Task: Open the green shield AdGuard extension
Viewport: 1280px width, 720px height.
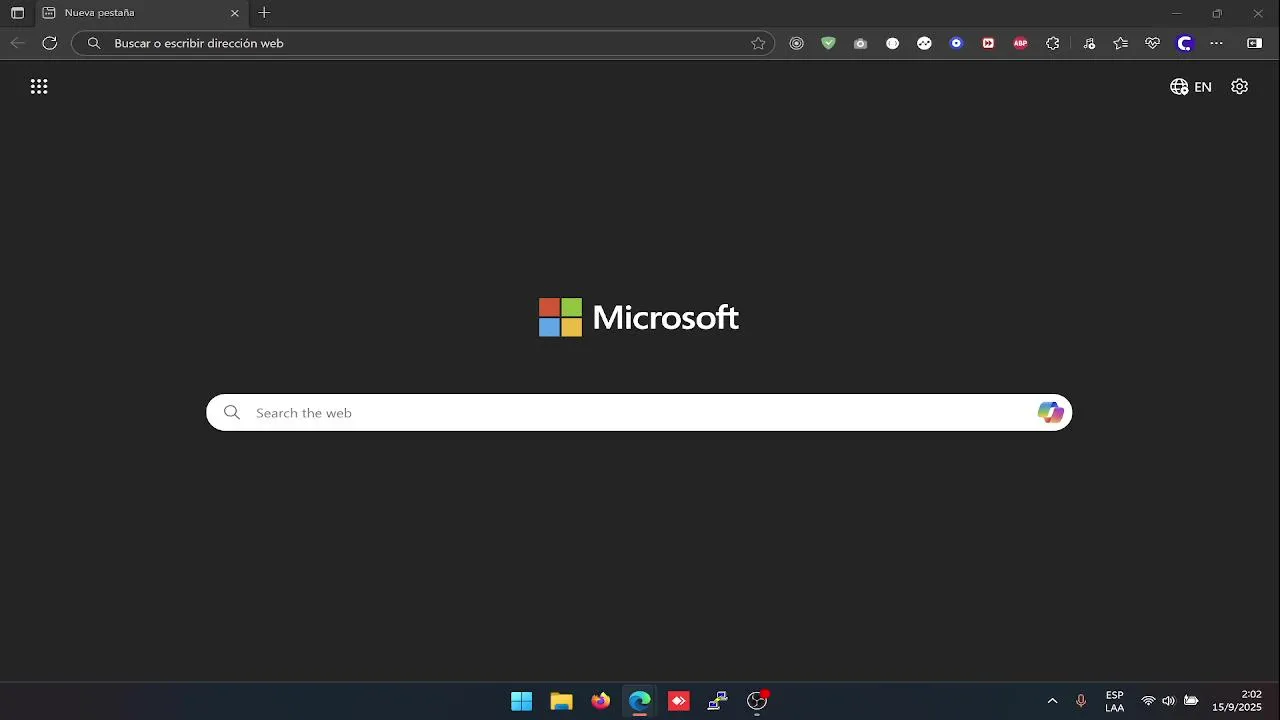Action: tap(828, 43)
